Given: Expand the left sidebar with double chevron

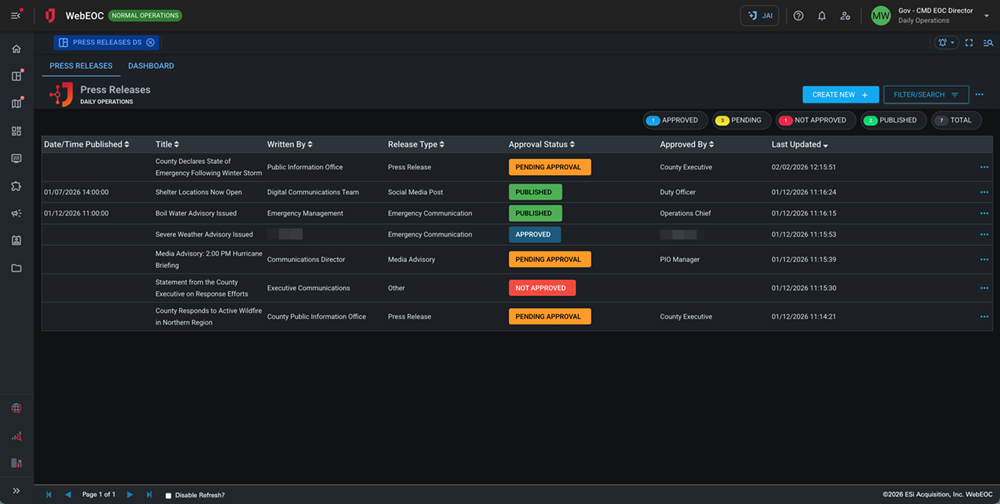Looking at the screenshot, I should pos(16,490).
